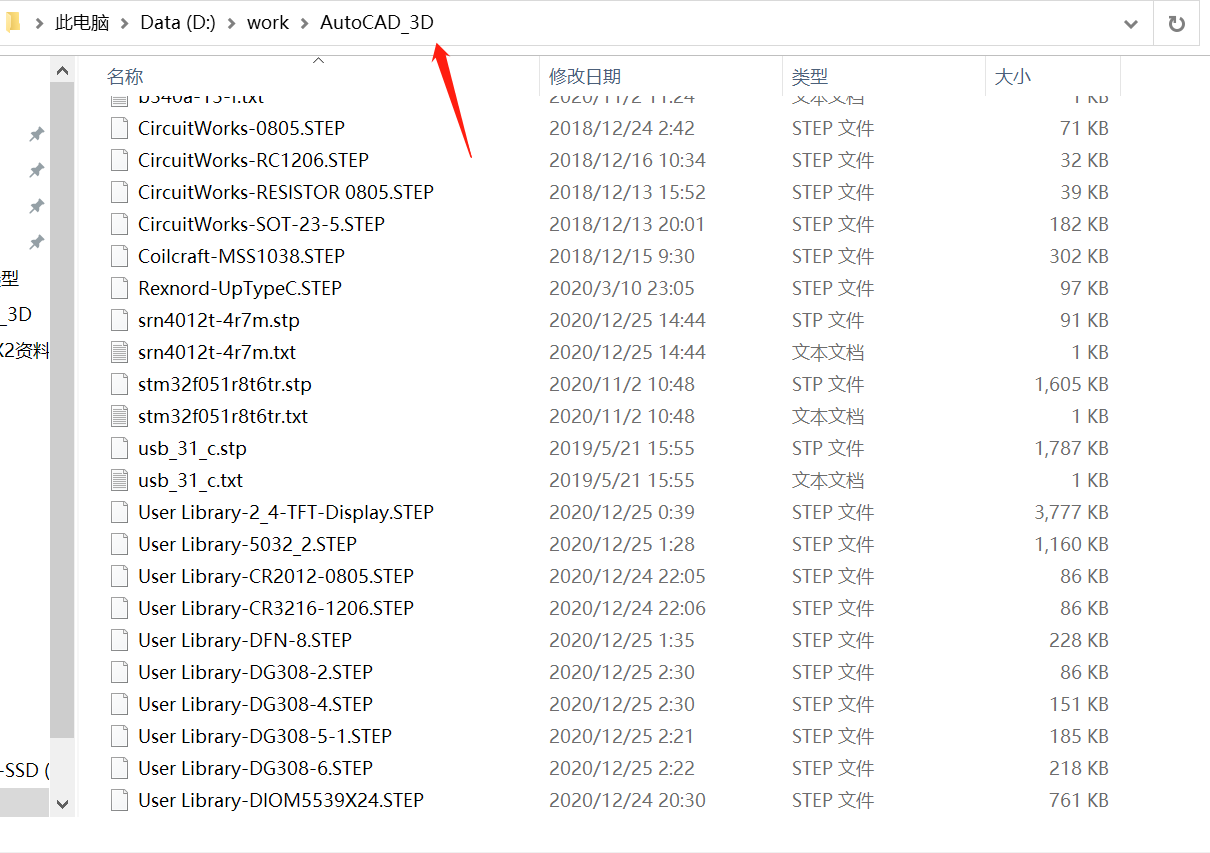Image resolution: width=1210 pixels, height=853 pixels.
Task: Select file name User Library-DIOM5539X24.STEP
Action: pyautogui.click(x=281, y=800)
